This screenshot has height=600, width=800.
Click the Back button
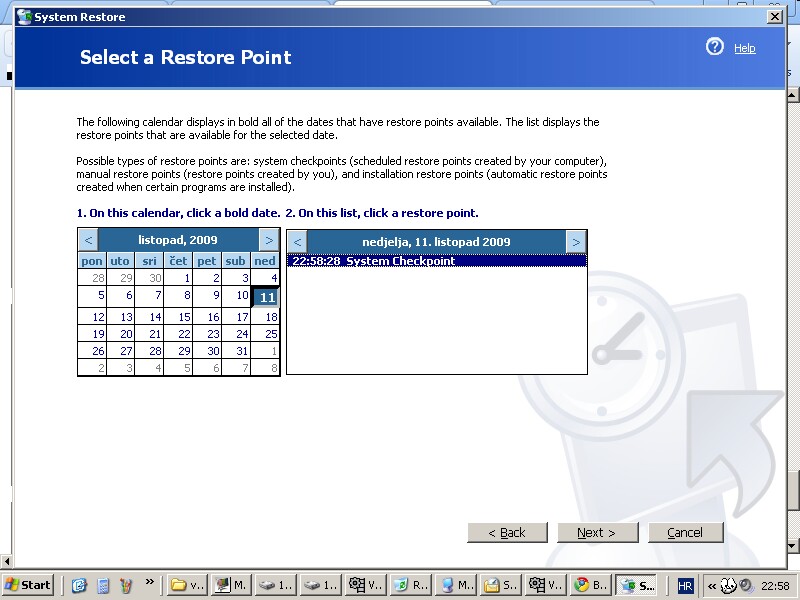pos(507,533)
